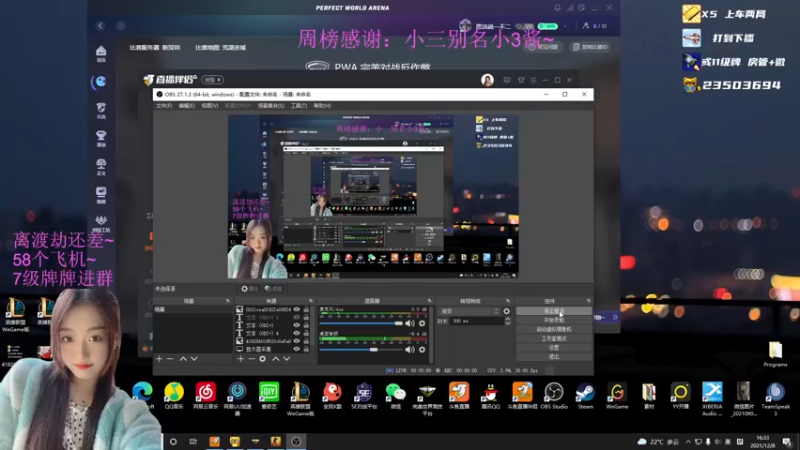Click 麦克风/Aux volume slider

click(361, 323)
